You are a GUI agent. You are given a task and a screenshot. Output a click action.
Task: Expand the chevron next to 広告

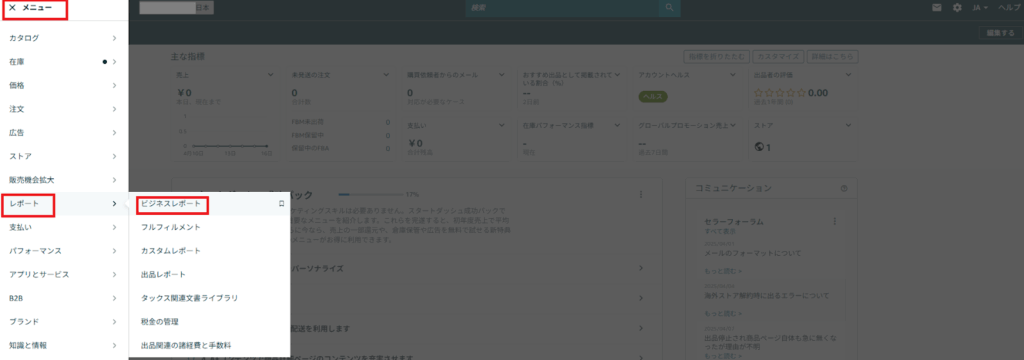pos(114,133)
